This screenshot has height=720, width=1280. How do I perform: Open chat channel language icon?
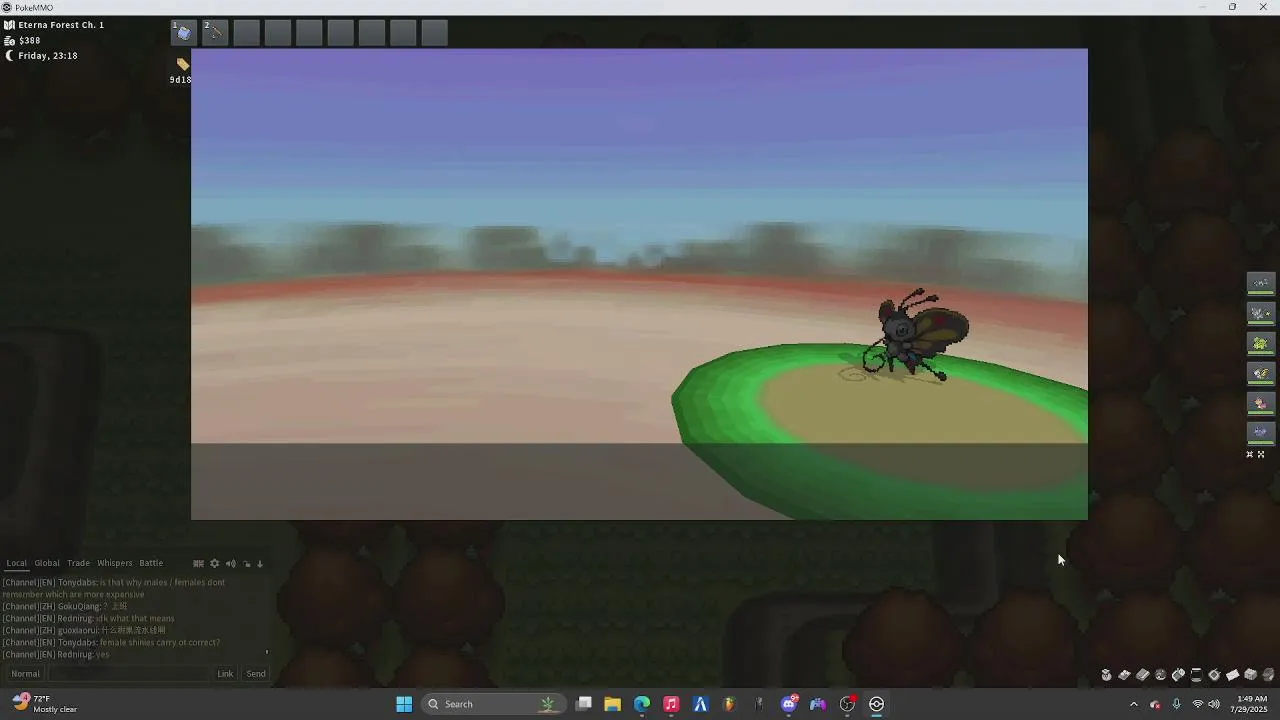coord(198,563)
